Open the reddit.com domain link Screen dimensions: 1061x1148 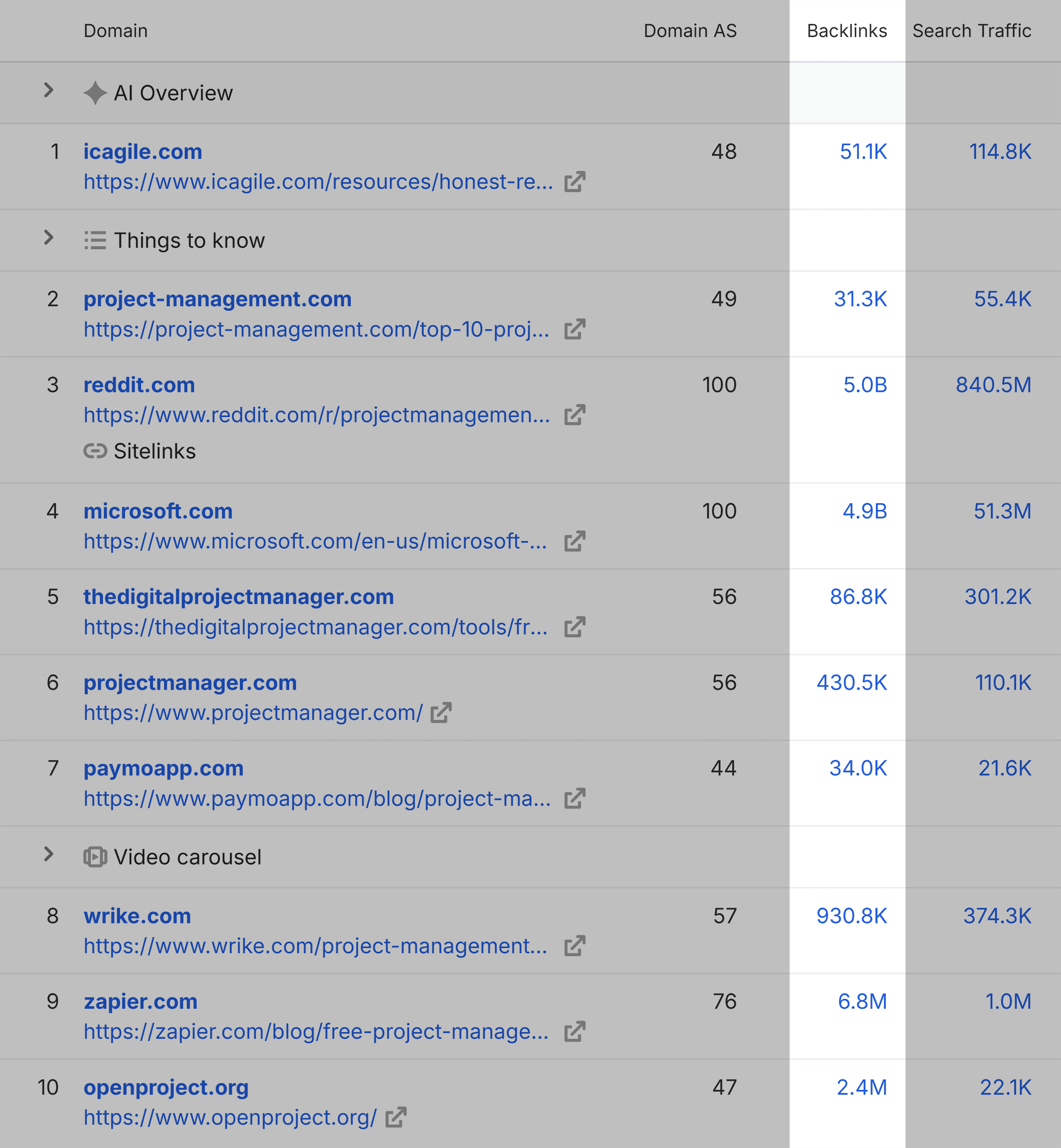pos(140,385)
